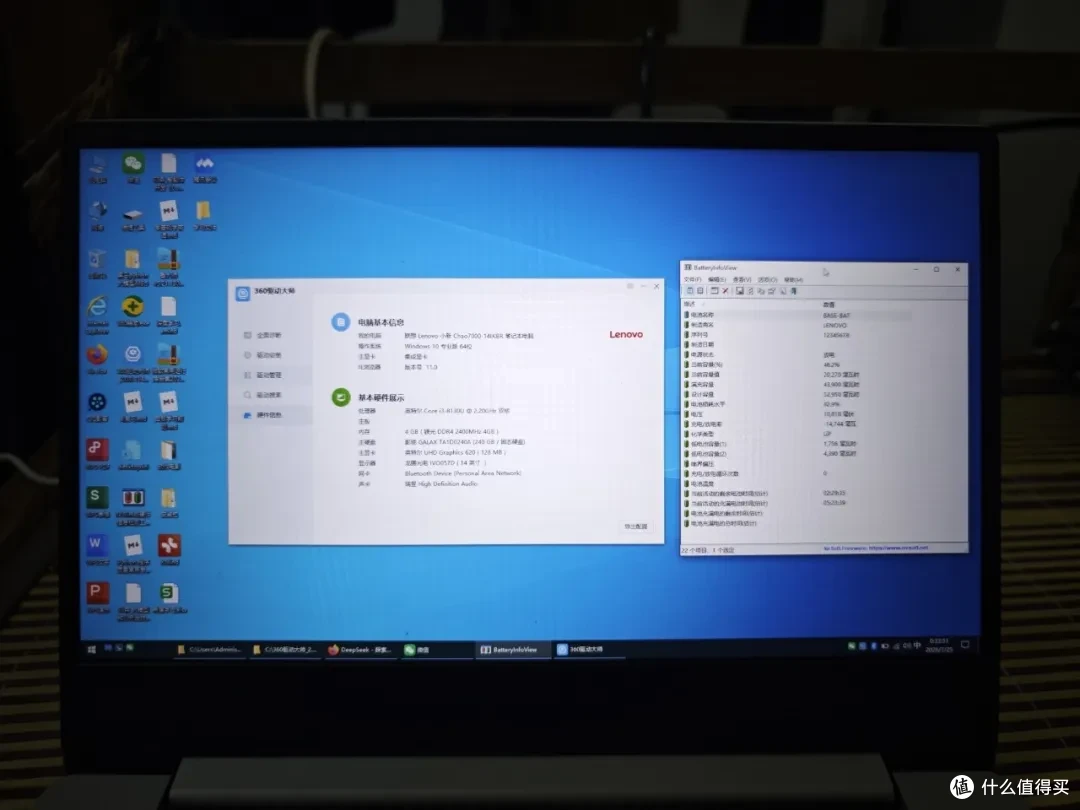Click the floppy-disk save icon in BatteryInfoView toolbar
The width and height of the screenshot is (1080, 810).
tap(740, 291)
